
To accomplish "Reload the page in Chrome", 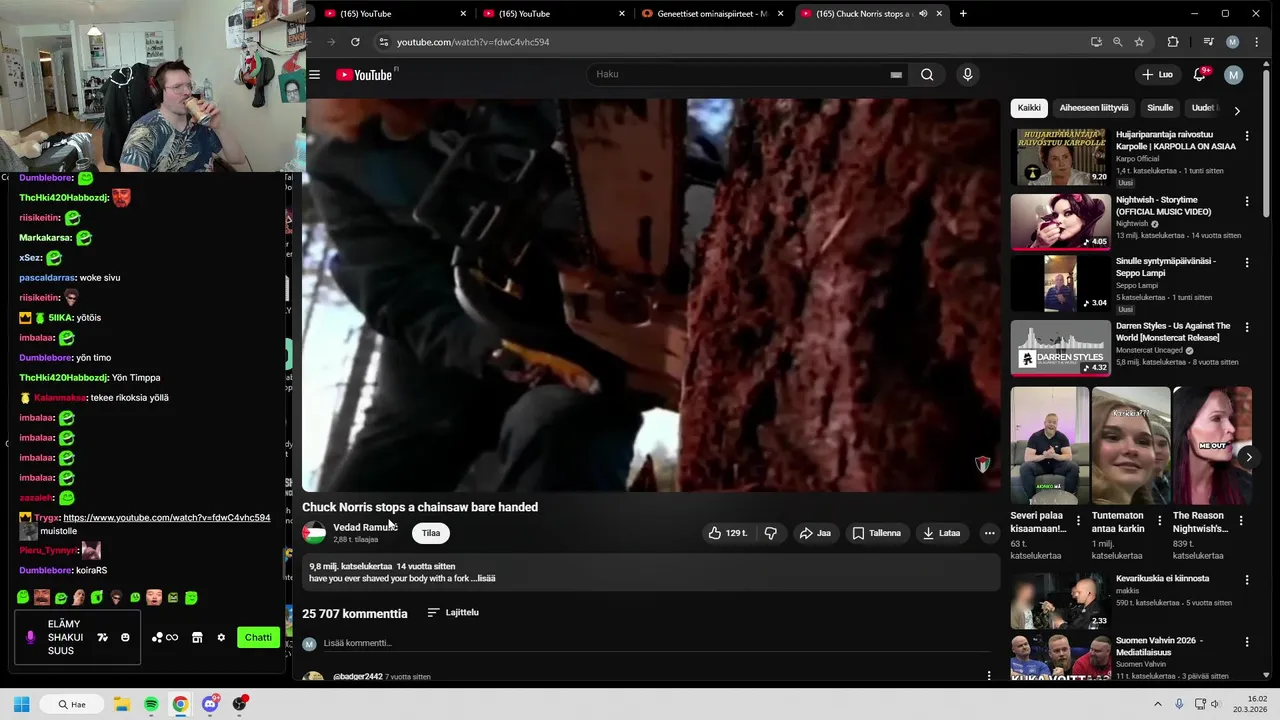I will pos(355,42).
